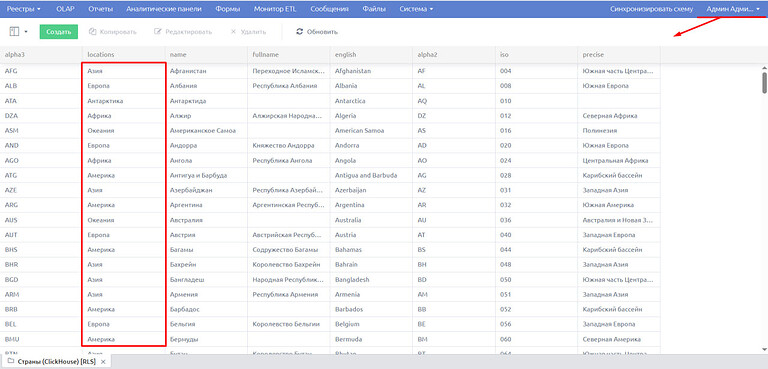
Task: Click Синхронизировать схему link
Action: tap(651, 9)
